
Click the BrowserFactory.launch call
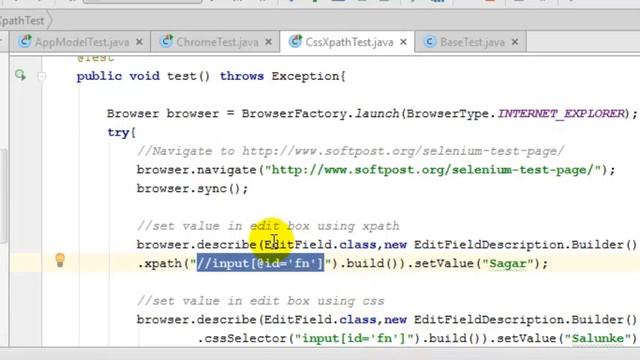tap(320, 113)
